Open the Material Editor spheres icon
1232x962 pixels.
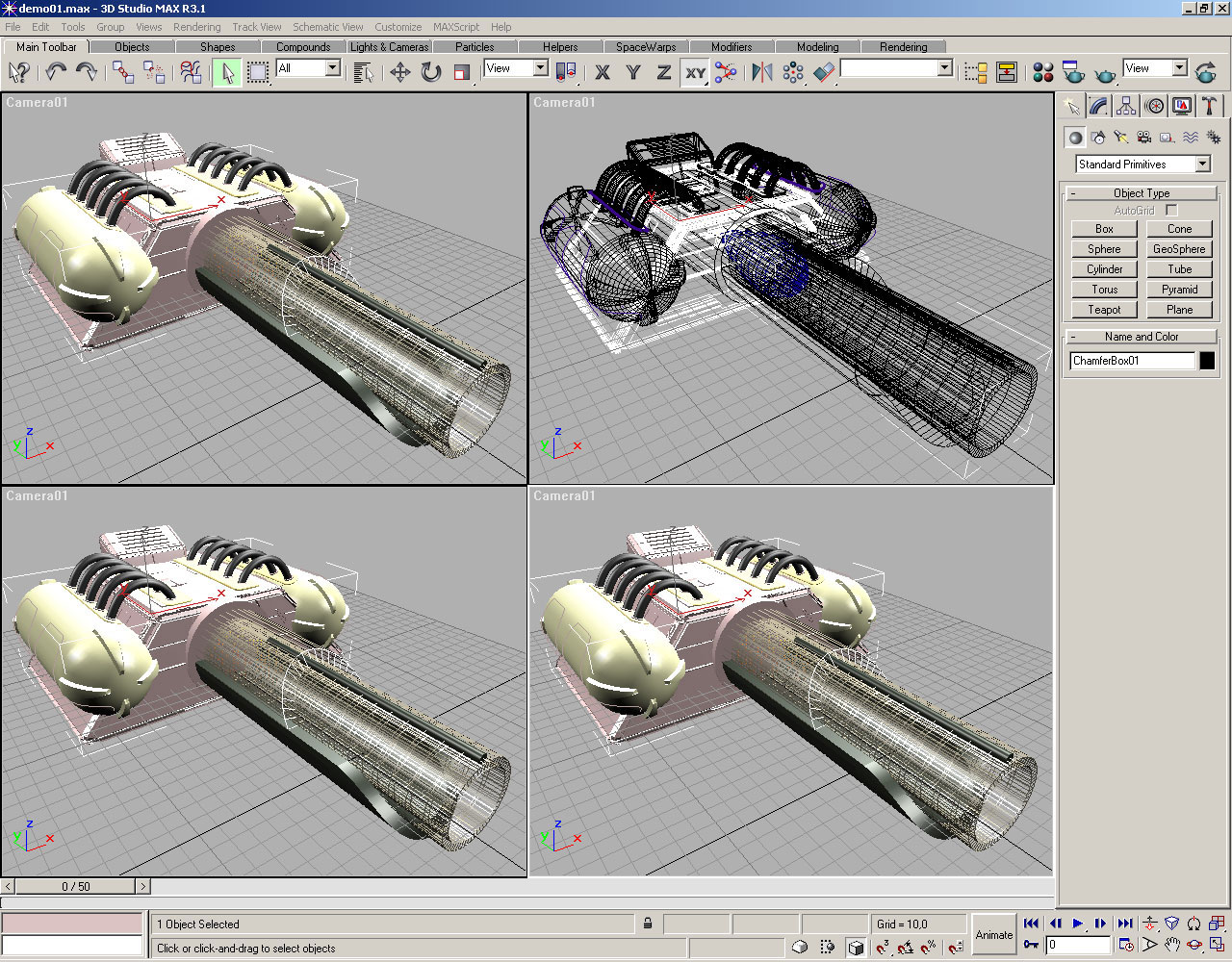click(x=1042, y=72)
